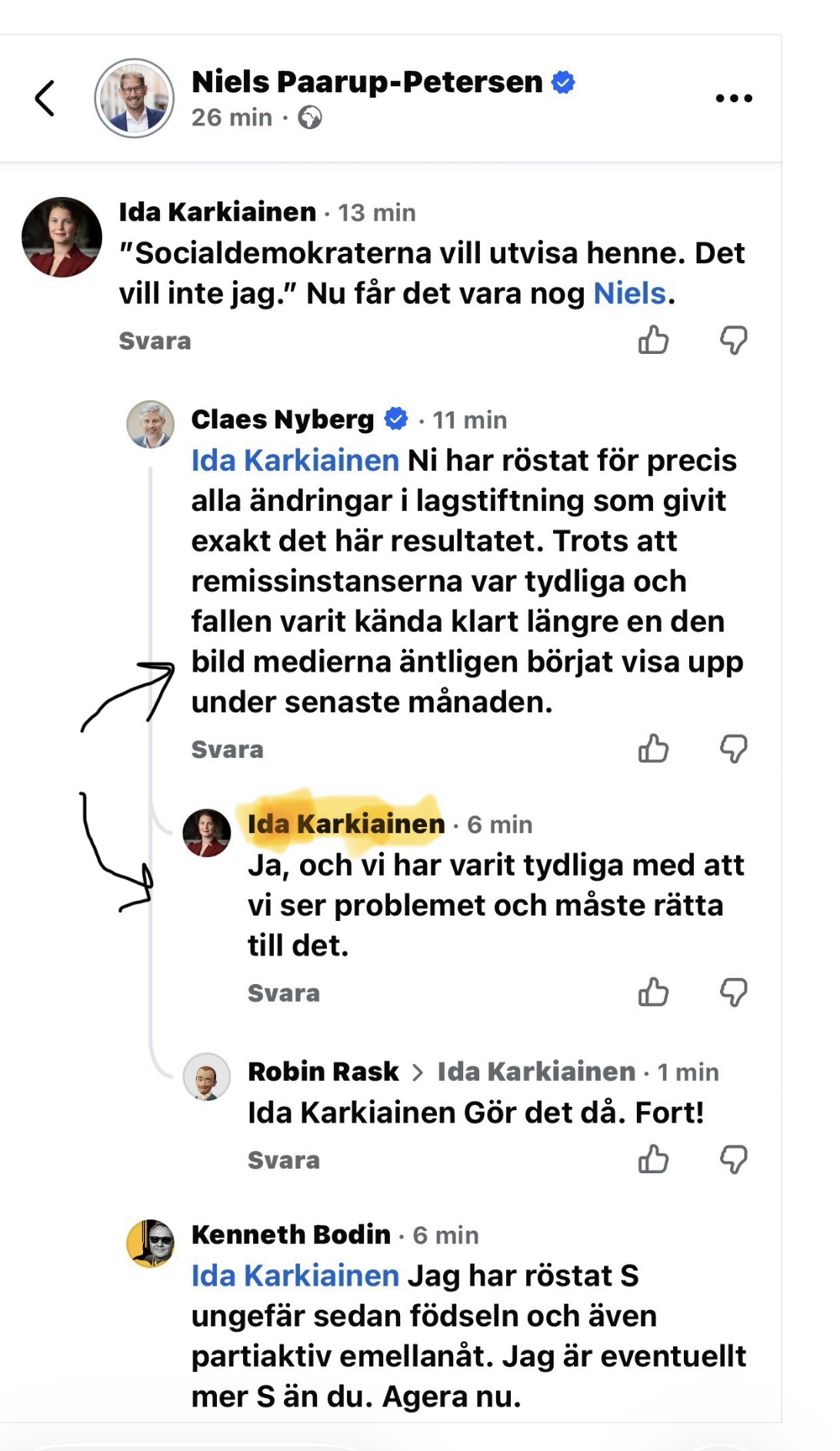Like Ida Karkiainen's top comment

653,339
